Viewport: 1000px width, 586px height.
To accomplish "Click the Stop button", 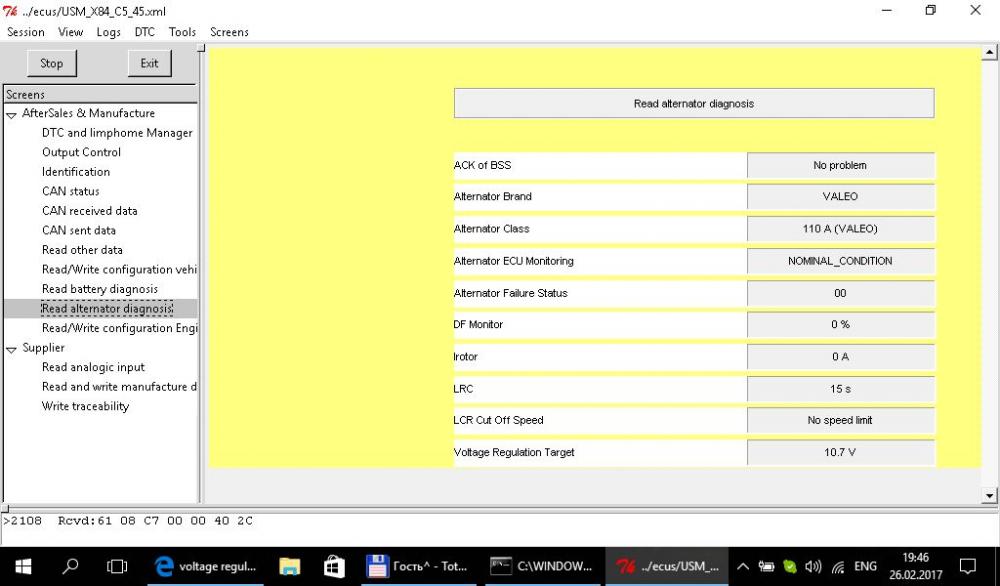I will (x=52, y=63).
